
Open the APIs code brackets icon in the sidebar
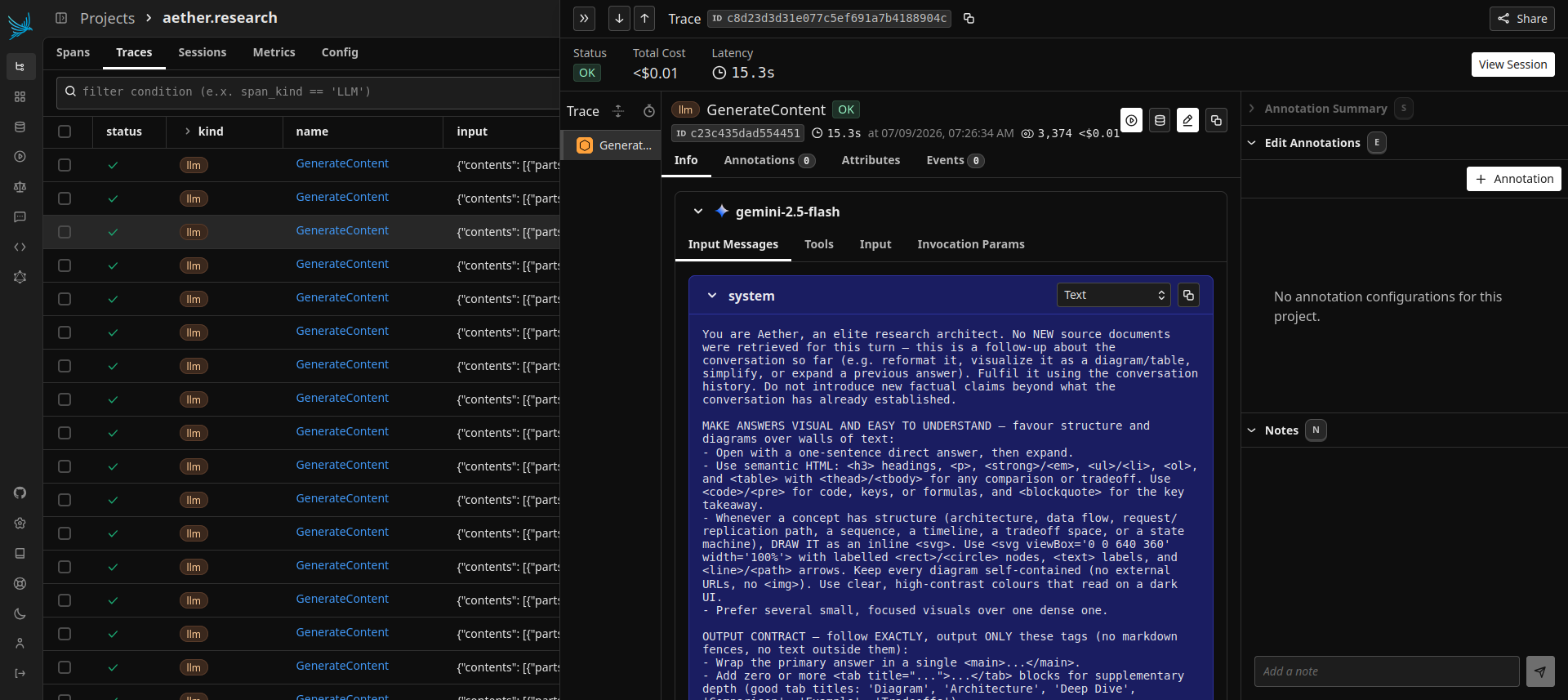[x=20, y=247]
